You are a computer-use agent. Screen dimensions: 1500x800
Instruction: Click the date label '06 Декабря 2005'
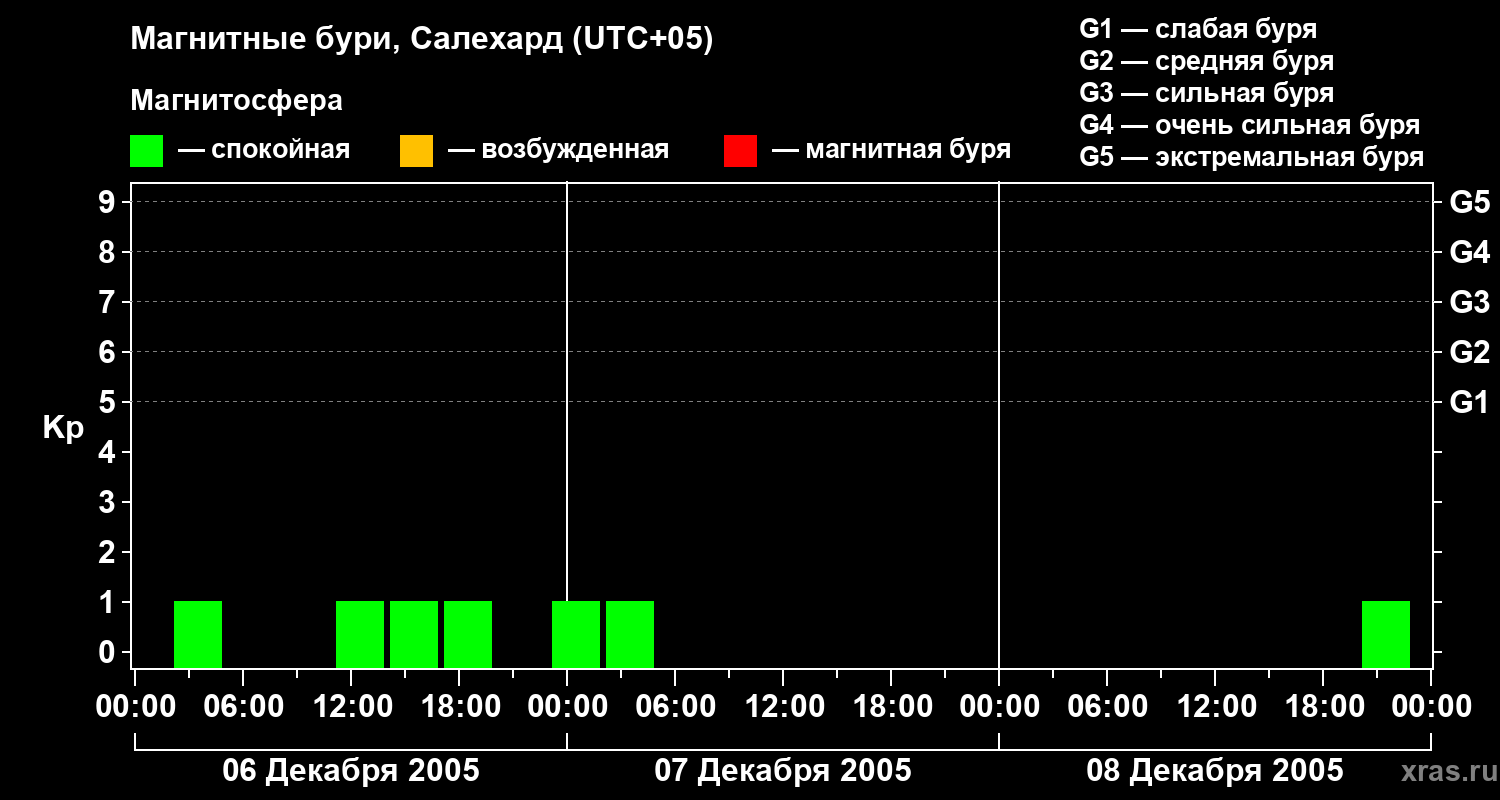(x=351, y=771)
